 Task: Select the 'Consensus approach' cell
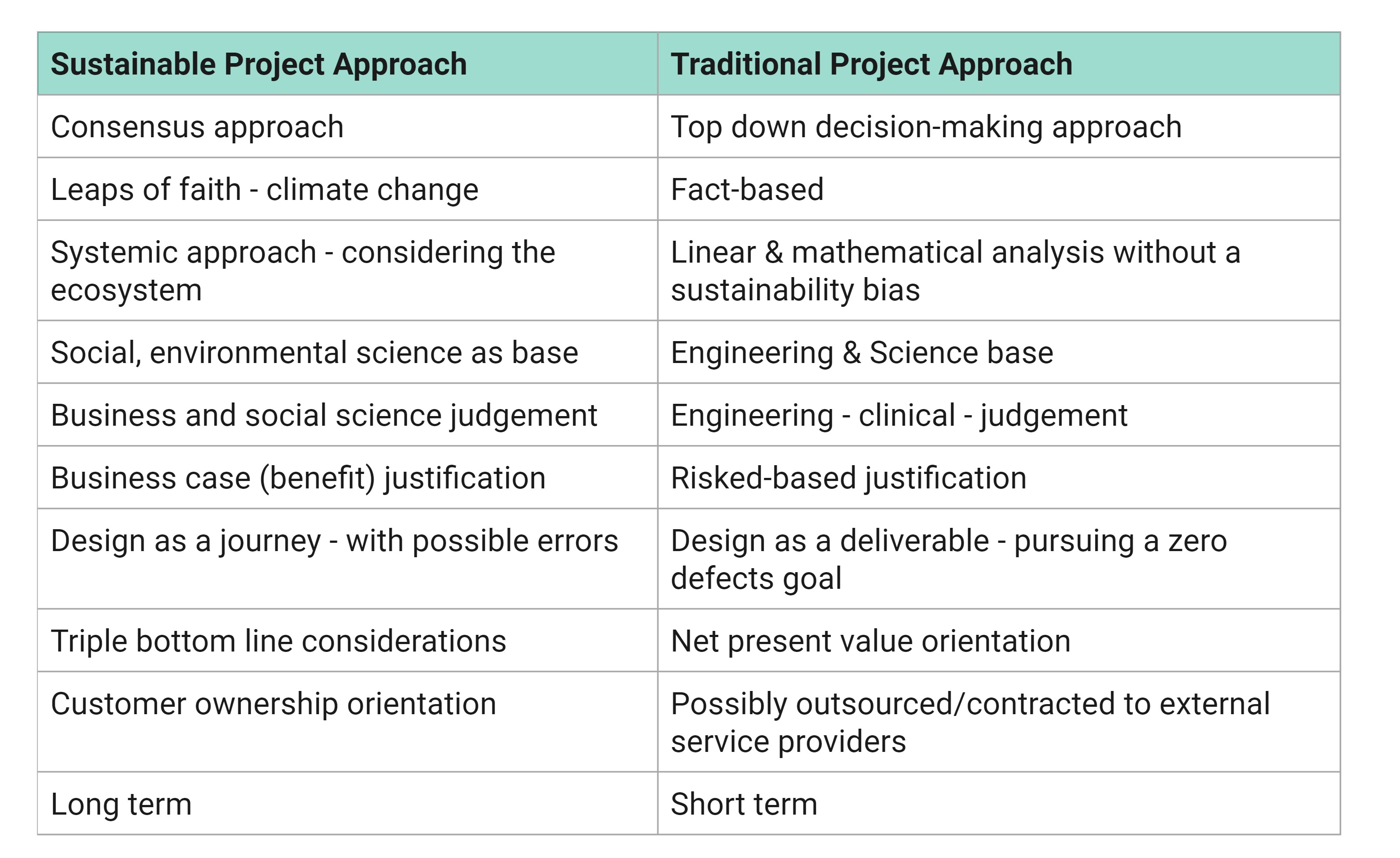197,127
